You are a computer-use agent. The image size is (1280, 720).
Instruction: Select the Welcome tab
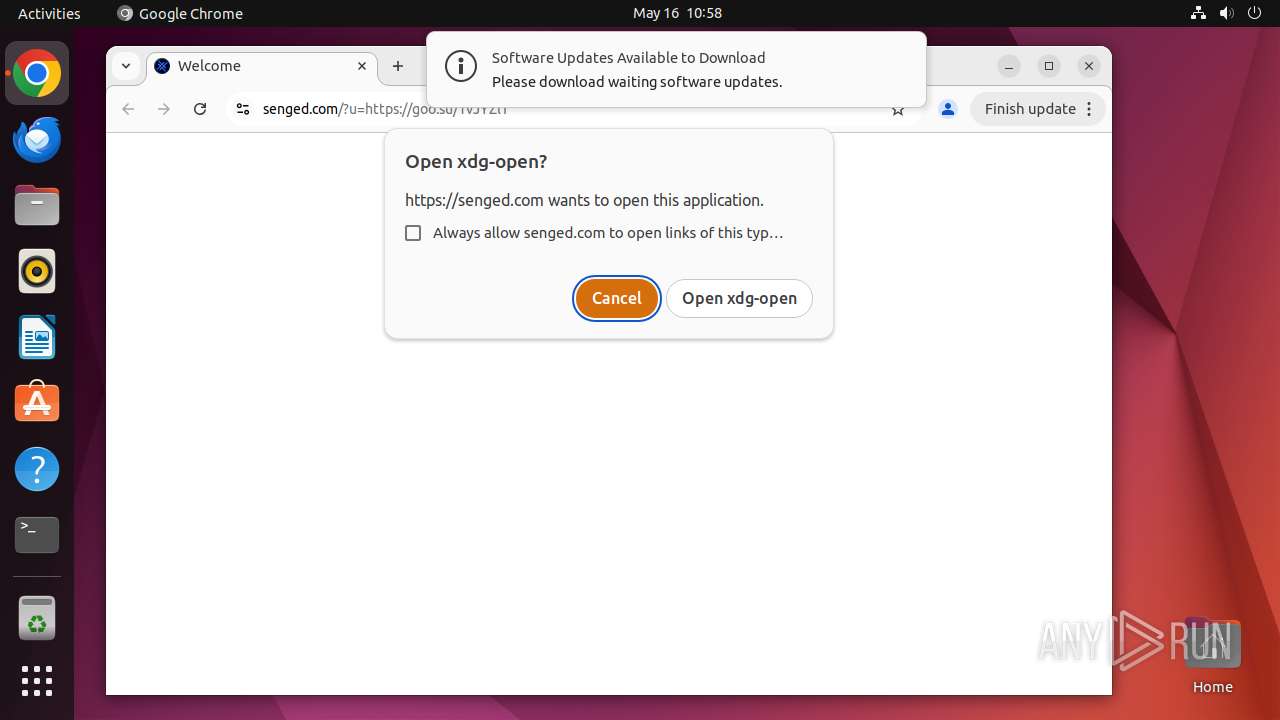click(262, 66)
